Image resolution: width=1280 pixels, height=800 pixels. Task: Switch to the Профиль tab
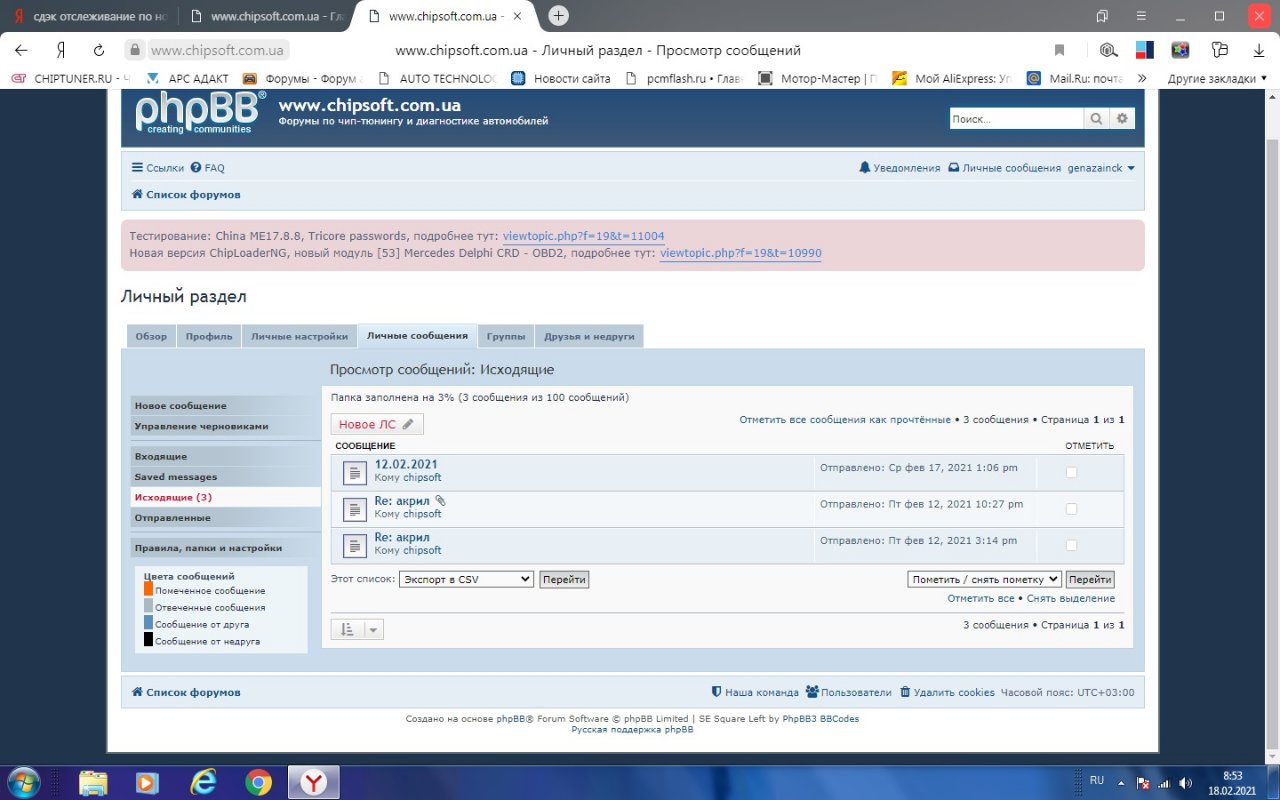pyautogui.click(x=209, y=337)
